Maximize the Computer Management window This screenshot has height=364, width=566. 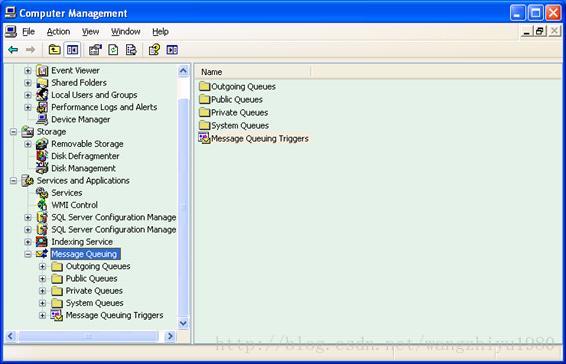click(x=536, y=13)
